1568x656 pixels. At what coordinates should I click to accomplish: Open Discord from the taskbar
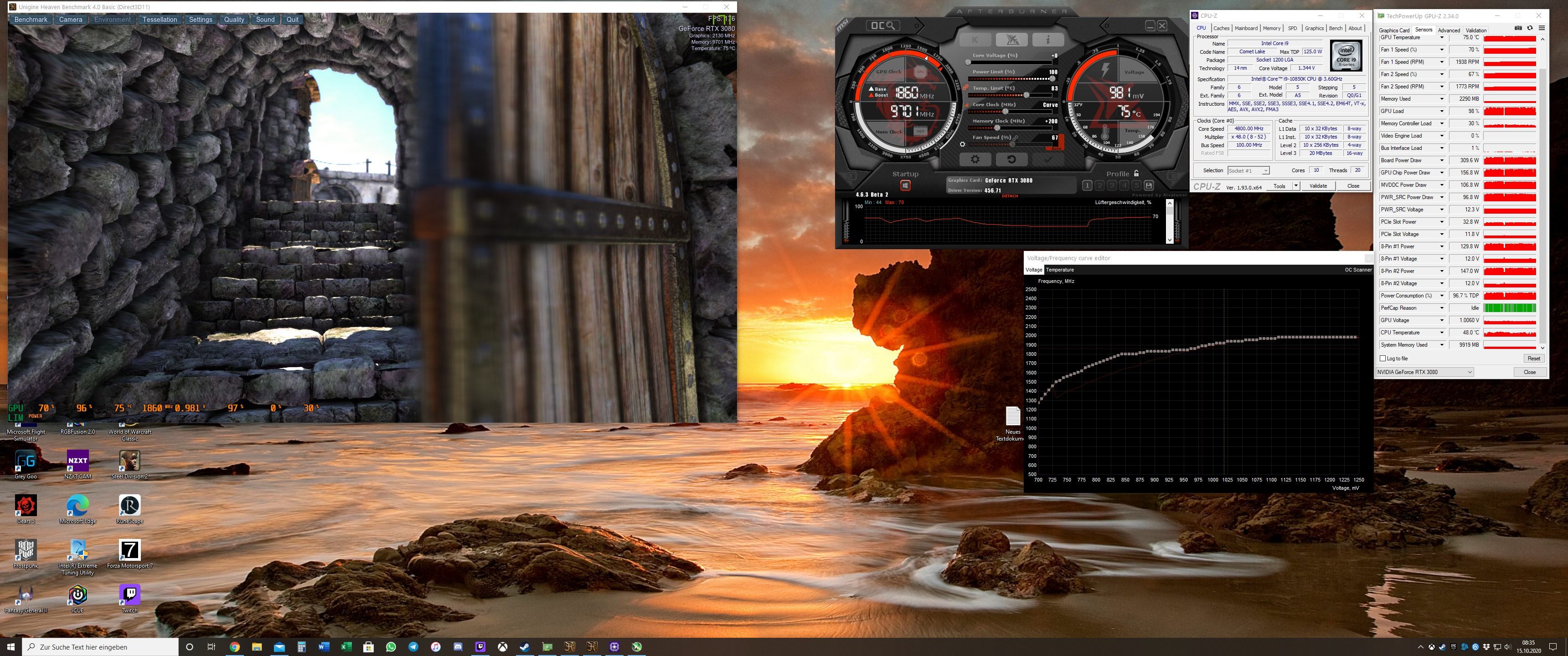(x=458, y=646)
